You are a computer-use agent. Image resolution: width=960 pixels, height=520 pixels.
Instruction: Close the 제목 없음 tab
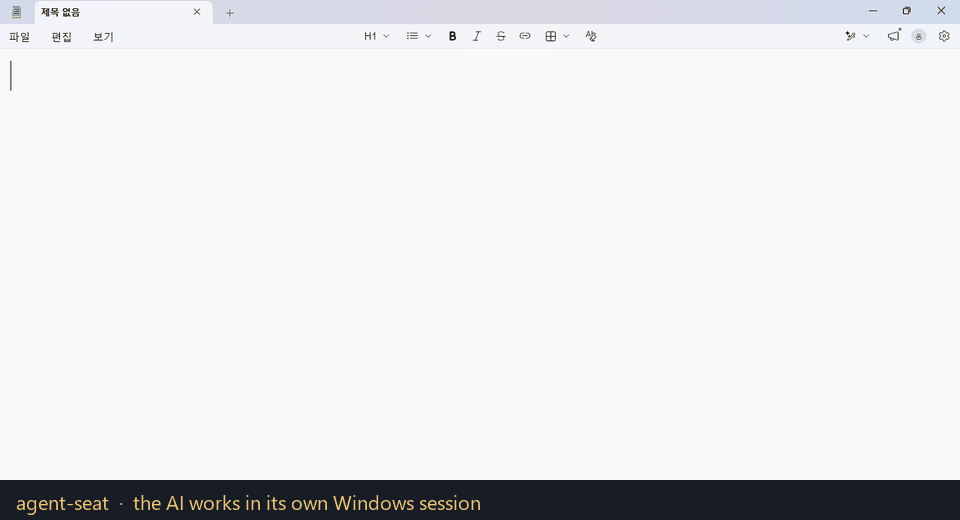(197, 12)
